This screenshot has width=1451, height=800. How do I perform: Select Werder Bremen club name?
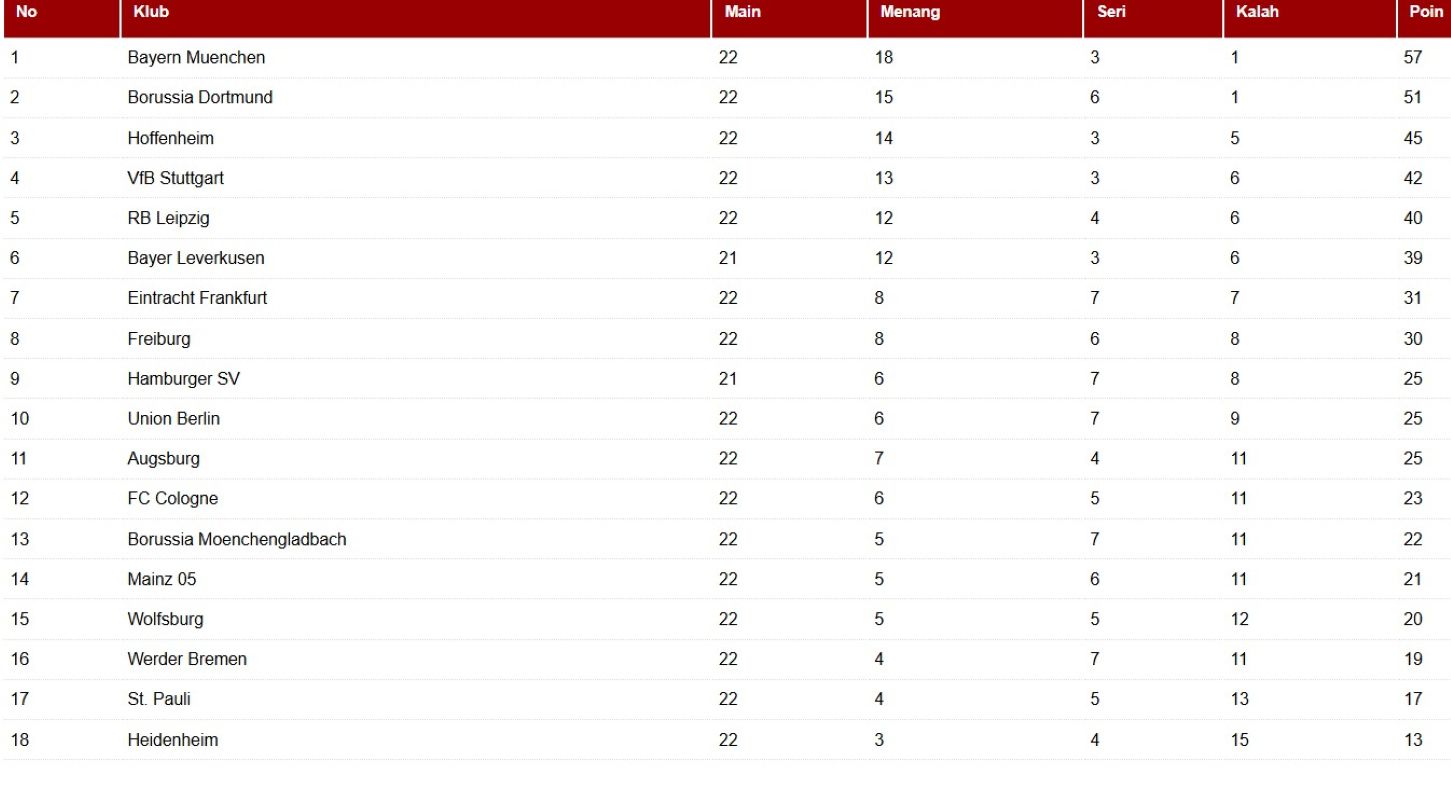[187, 659]
